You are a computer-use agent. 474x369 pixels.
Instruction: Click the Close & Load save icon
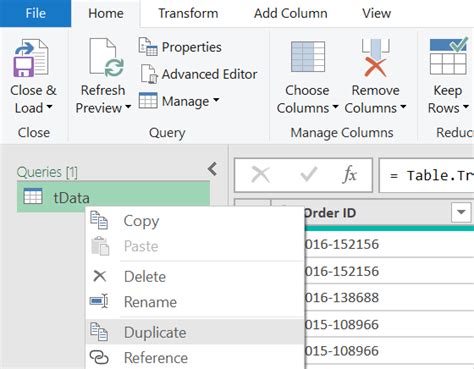pos(31,58)
